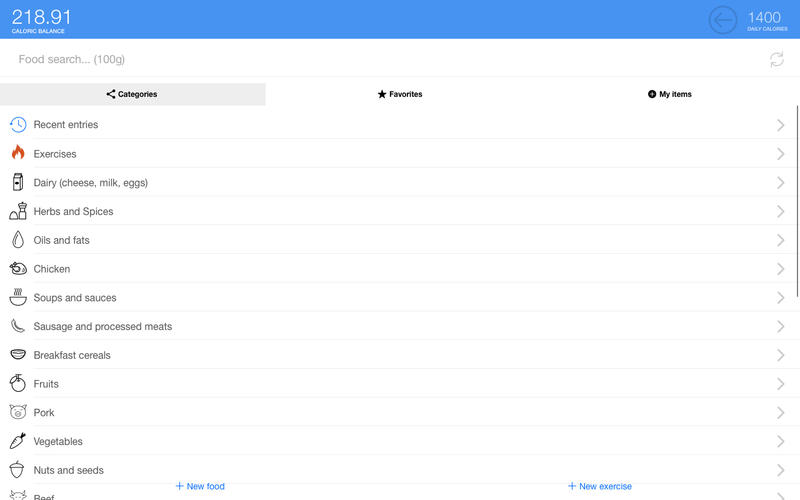Click the Food search input field
The image size is (800, 500).
tap(380, 60)
